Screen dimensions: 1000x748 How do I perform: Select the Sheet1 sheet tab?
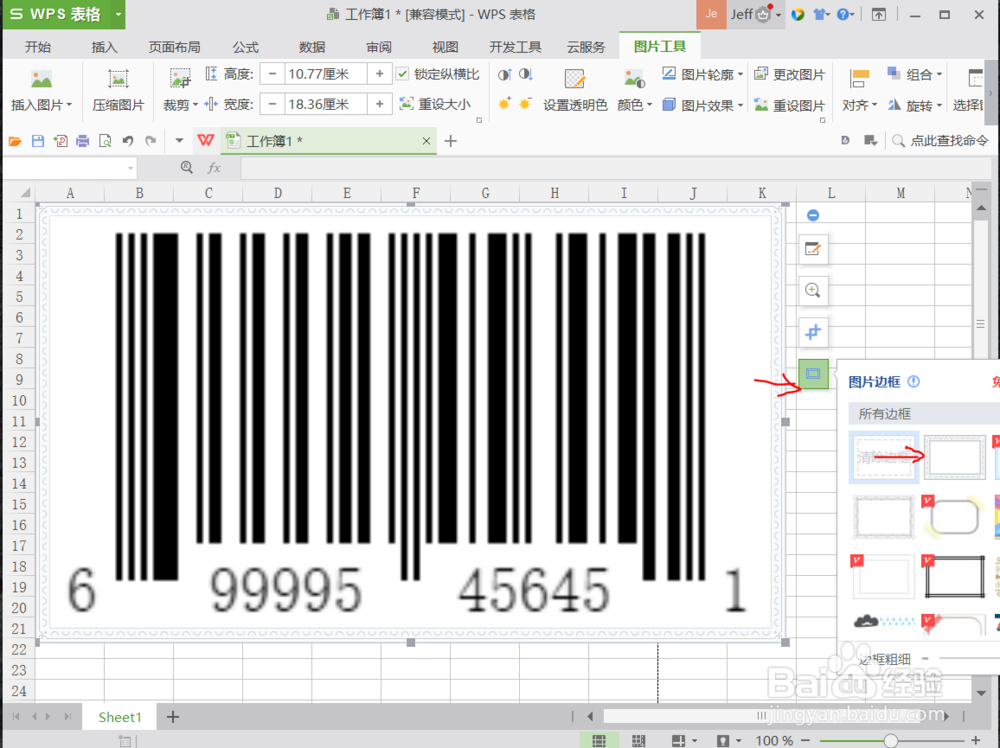tap(120, 717)
